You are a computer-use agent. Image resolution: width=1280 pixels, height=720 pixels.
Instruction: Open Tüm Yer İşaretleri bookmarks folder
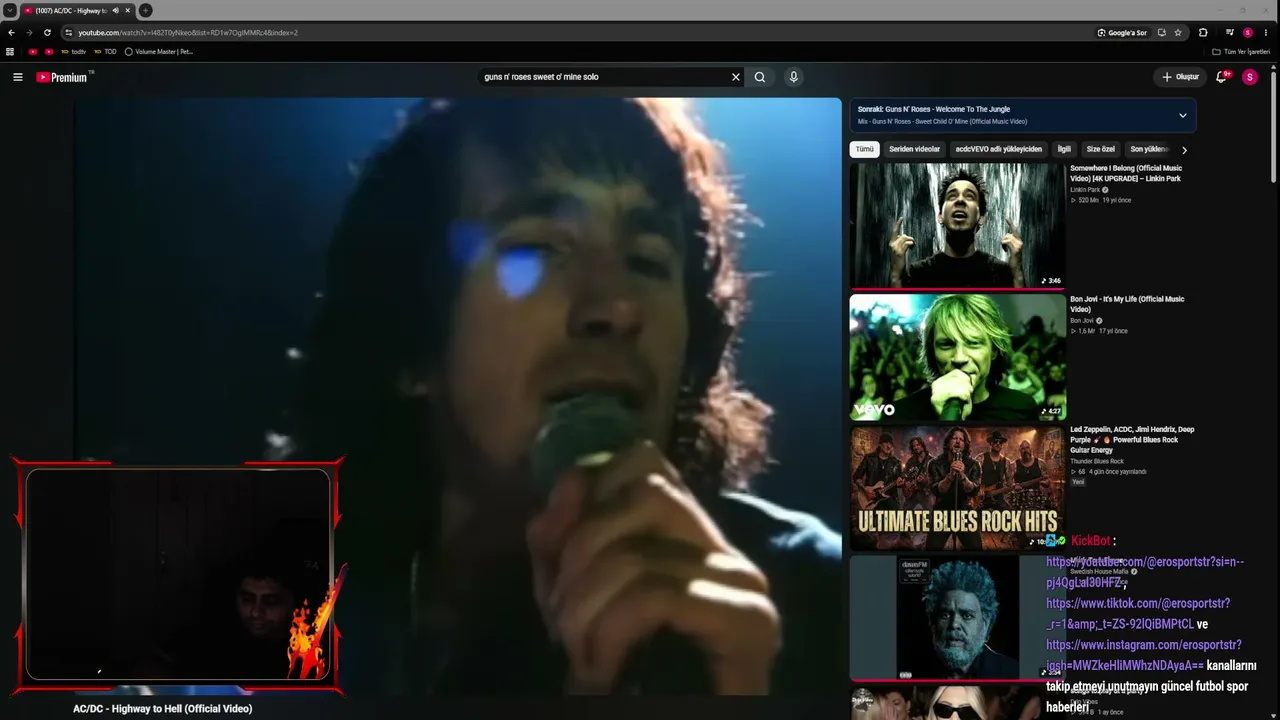1241,51
